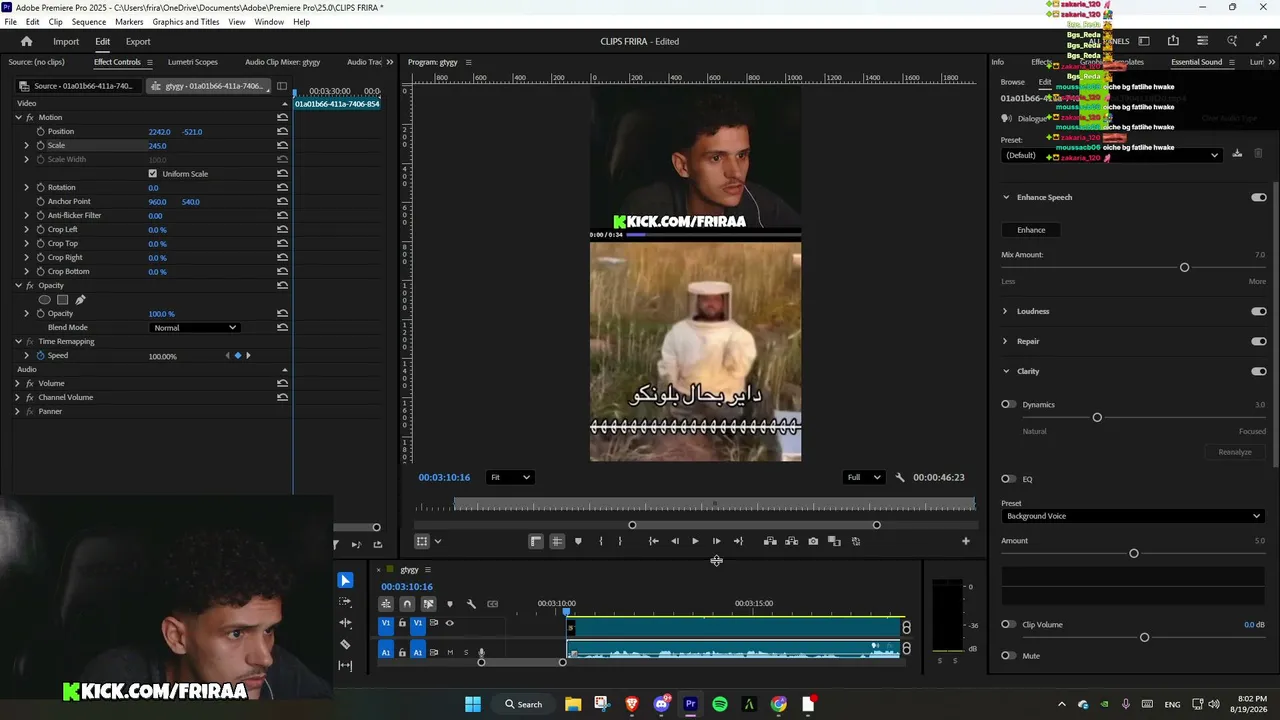Enable the EQ toggle
Image resolution: width=1280 pixels, height=720 pixels.
1009,479
